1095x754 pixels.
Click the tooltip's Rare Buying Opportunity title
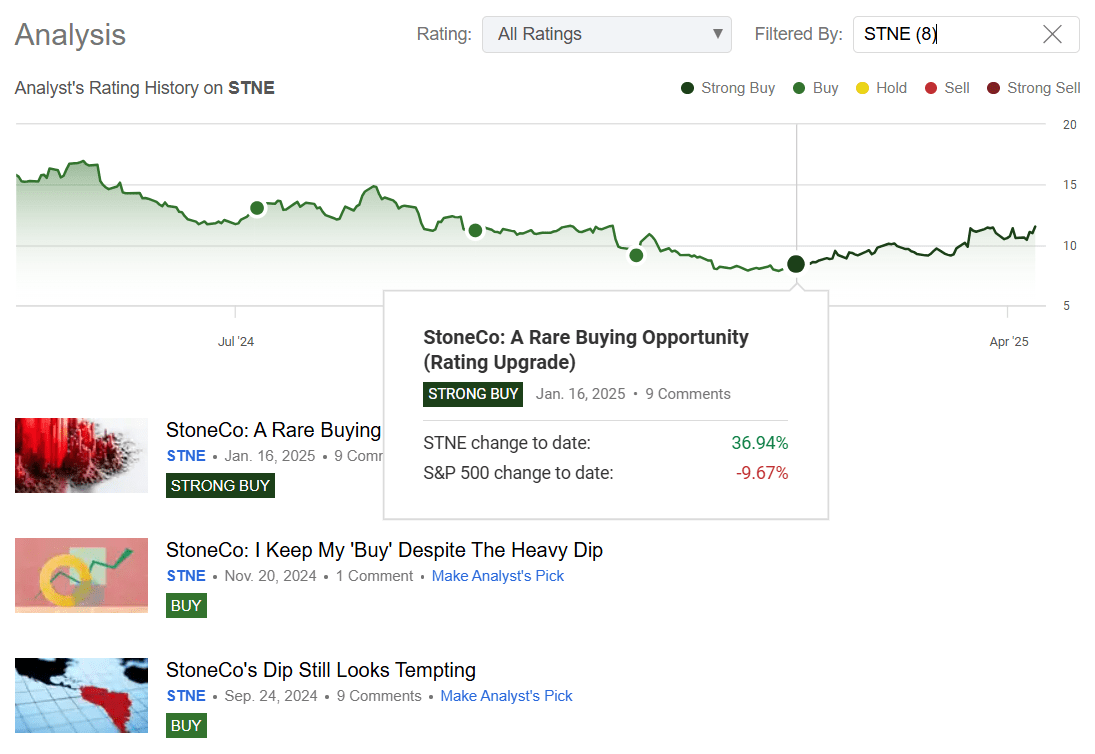coord(586,349)
